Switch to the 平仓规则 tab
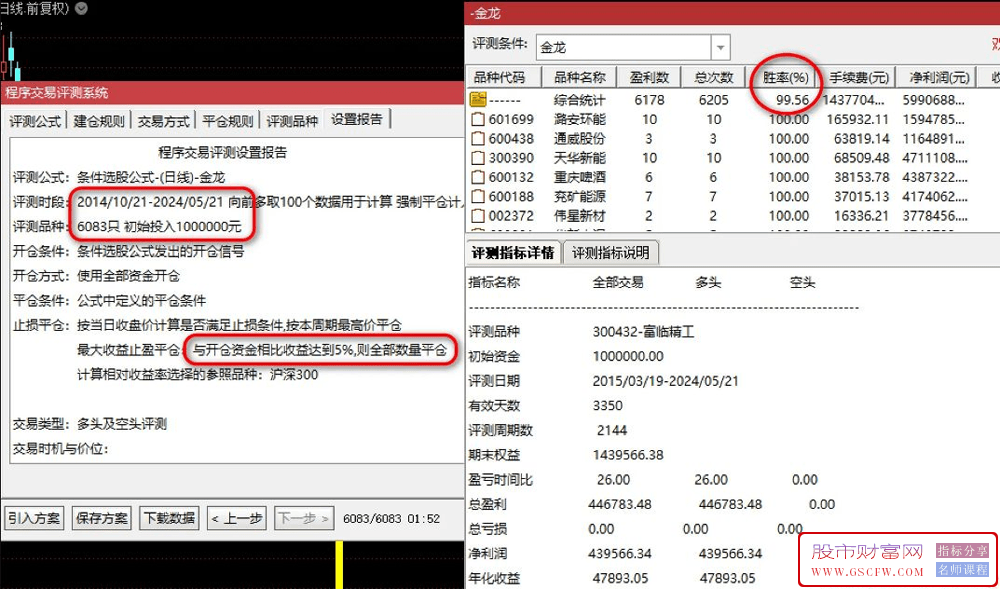Image resolution: width=1000 pixels, height=589 pixels. pyautogui.click(x=228, y=120)
